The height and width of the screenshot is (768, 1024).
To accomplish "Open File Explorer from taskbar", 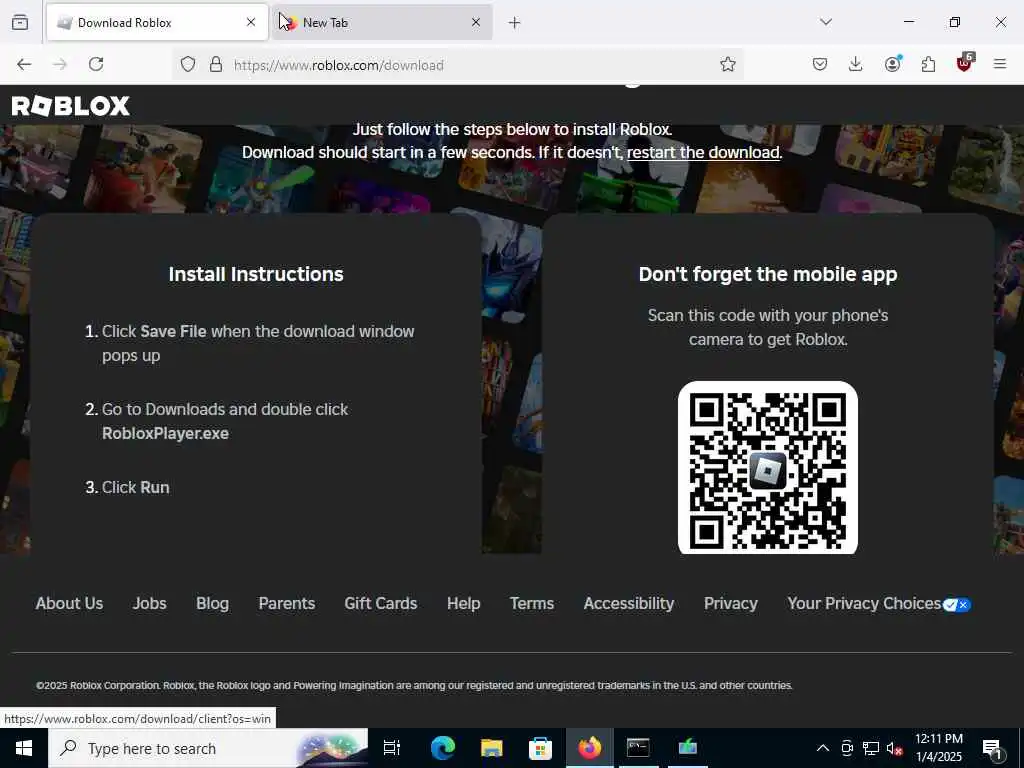I will pos(491,748).
